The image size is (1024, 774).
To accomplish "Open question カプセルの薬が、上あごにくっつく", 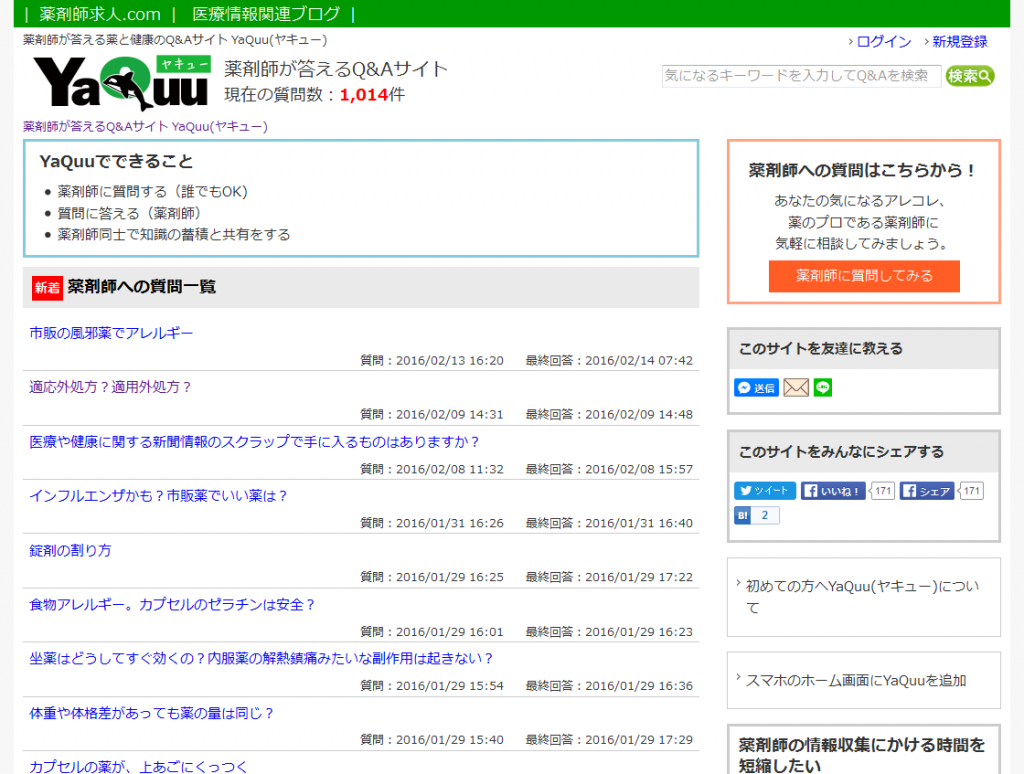I will coord(138,766).
